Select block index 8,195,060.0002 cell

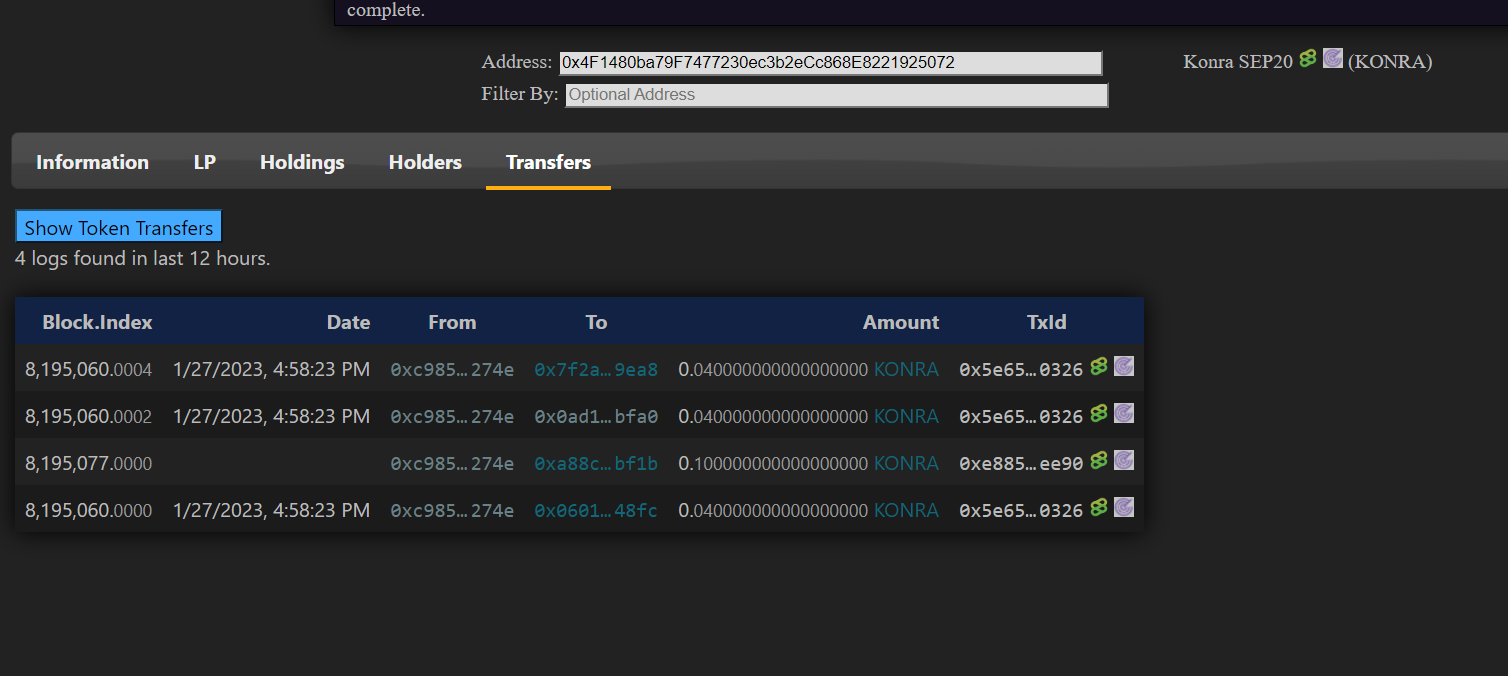[89, 417]
